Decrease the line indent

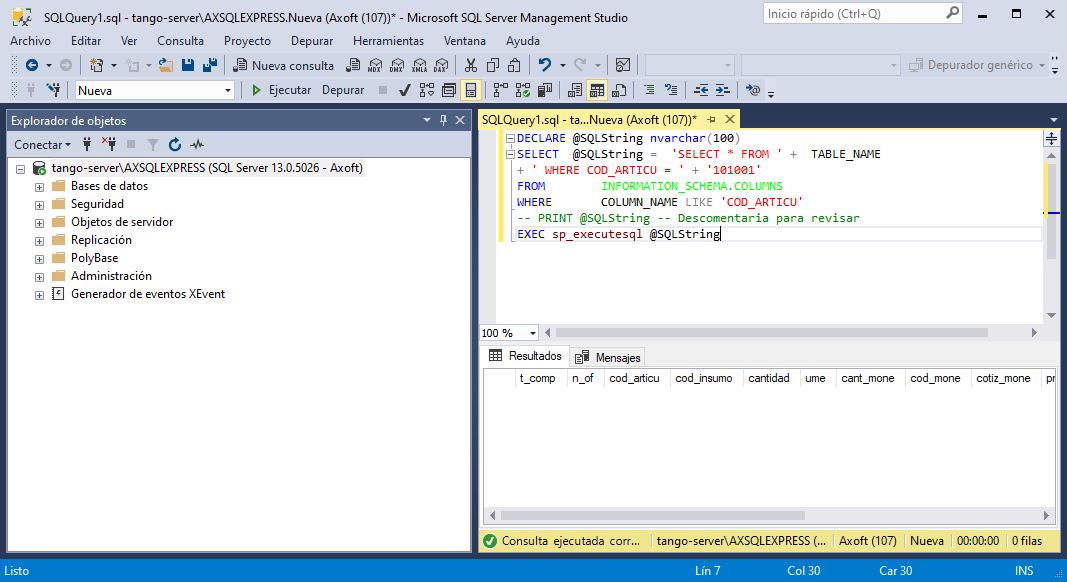click(701, 90)
